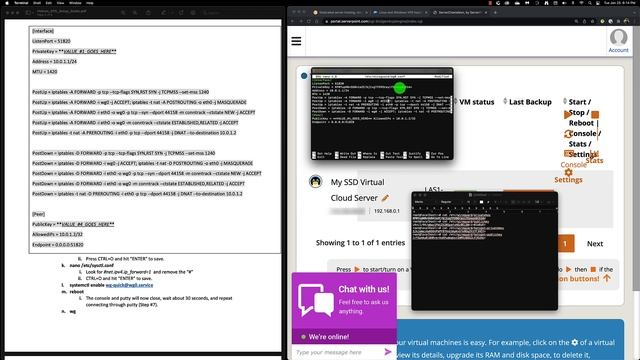Toggle the PDF viewer sidebar button
The height and width of the screenshot is (360, 640).
(x=29, y=13)
